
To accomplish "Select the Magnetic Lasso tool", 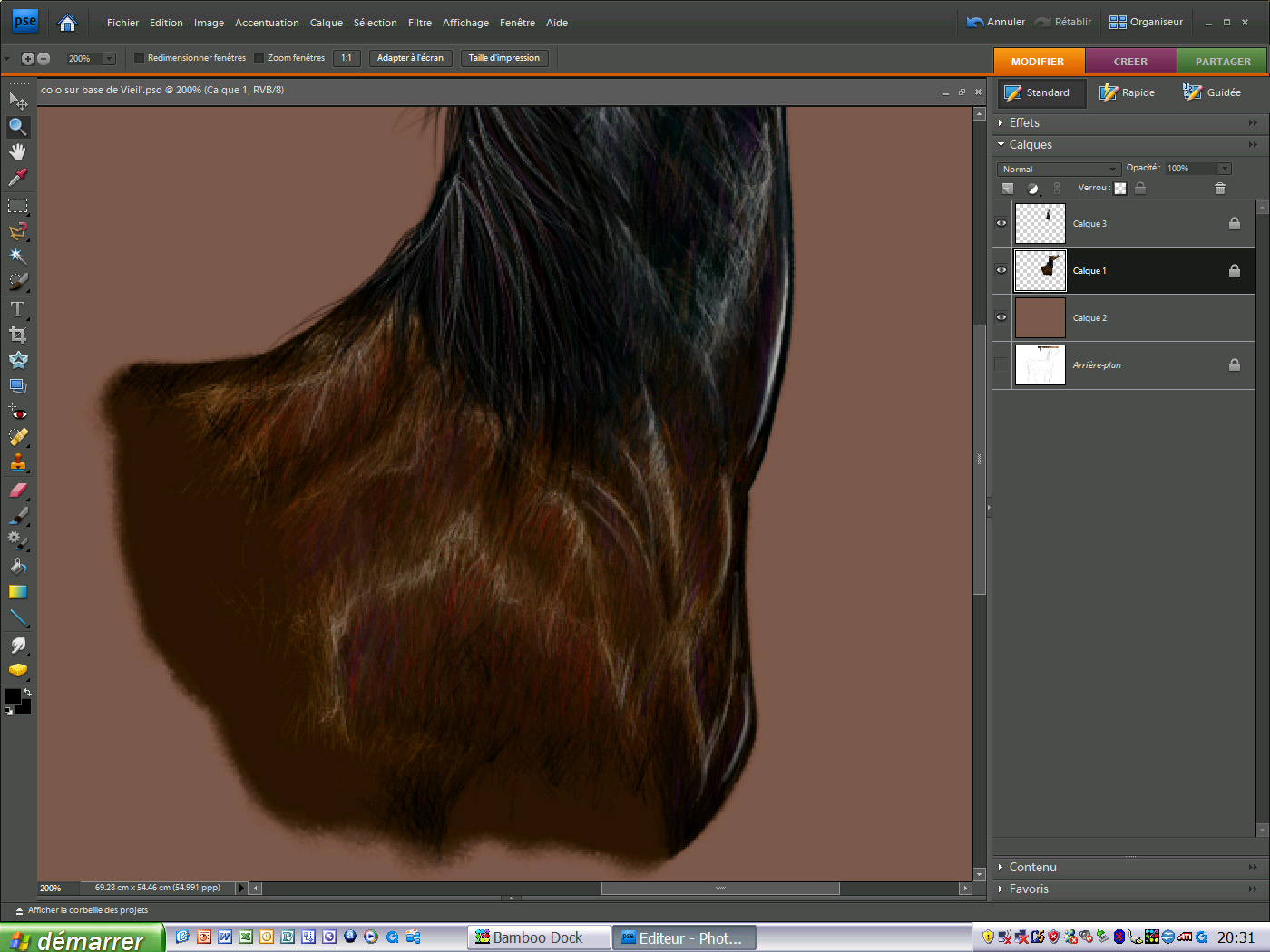I will coord(17,231).
